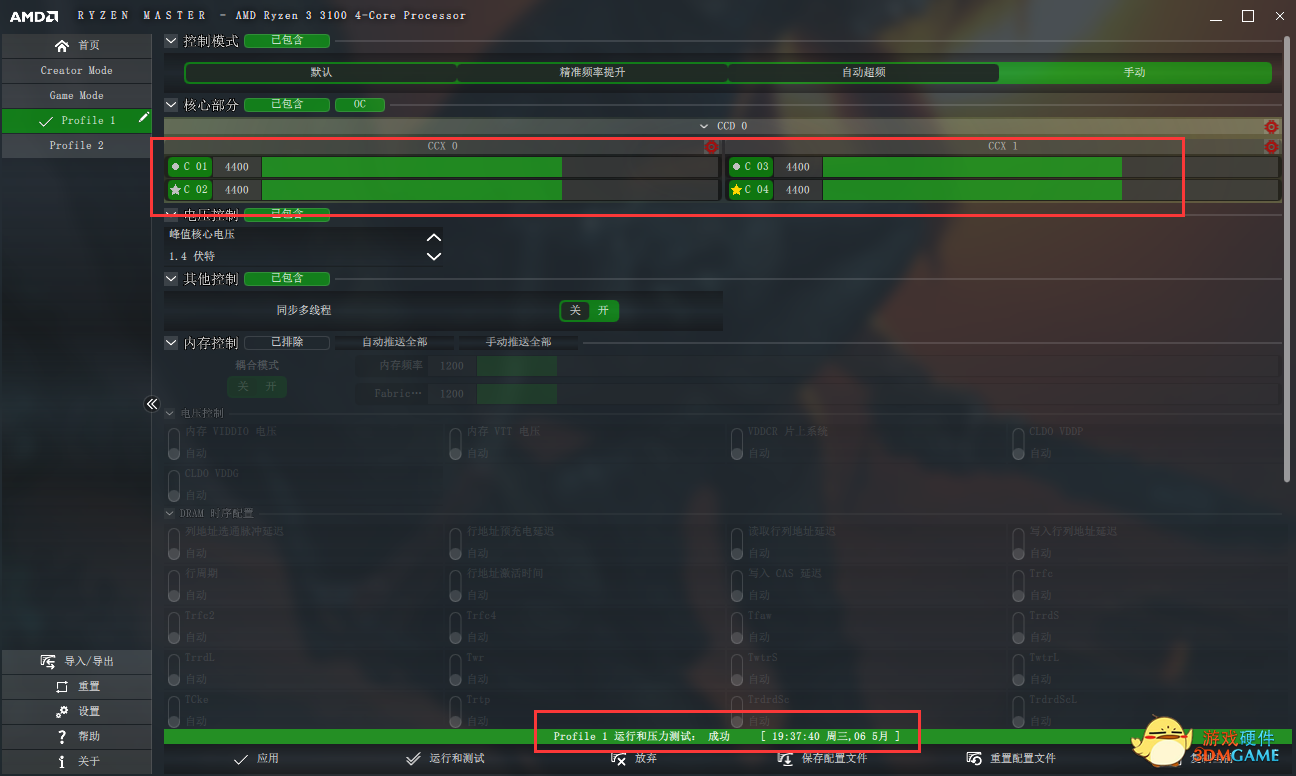Toggle 已排除 next to 内存控制
The width and height of the screenshot is (1296, 776).
pos(286,342)
